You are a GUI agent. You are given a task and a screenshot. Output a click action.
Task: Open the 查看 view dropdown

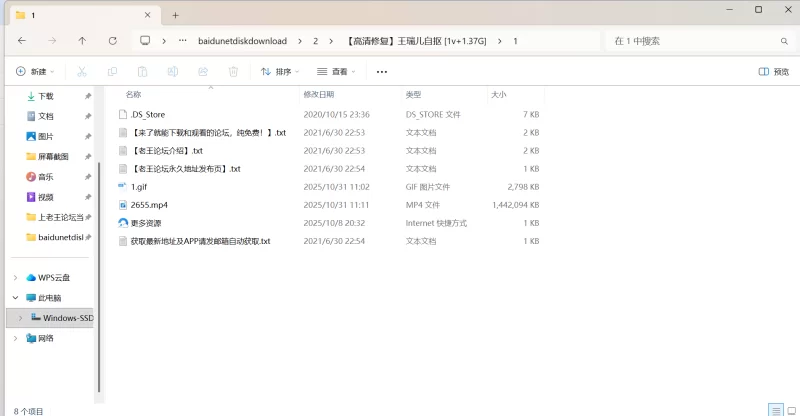336,71
